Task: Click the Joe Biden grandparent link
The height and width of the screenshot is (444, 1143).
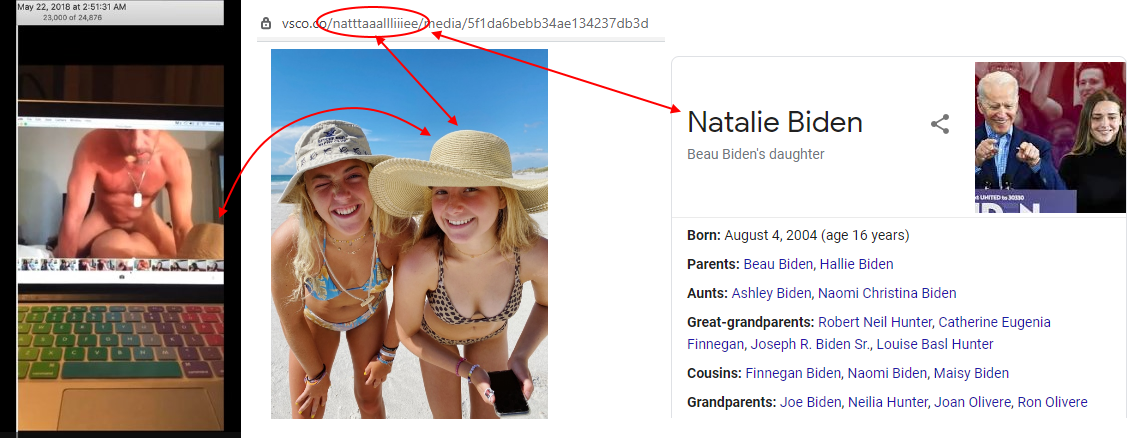Action: coord(809,402)
